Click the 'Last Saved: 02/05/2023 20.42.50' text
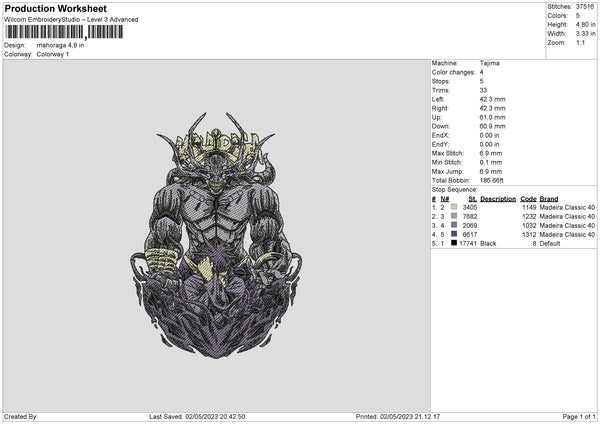Viewport: 600px width, 424px height. click(197, 416)
